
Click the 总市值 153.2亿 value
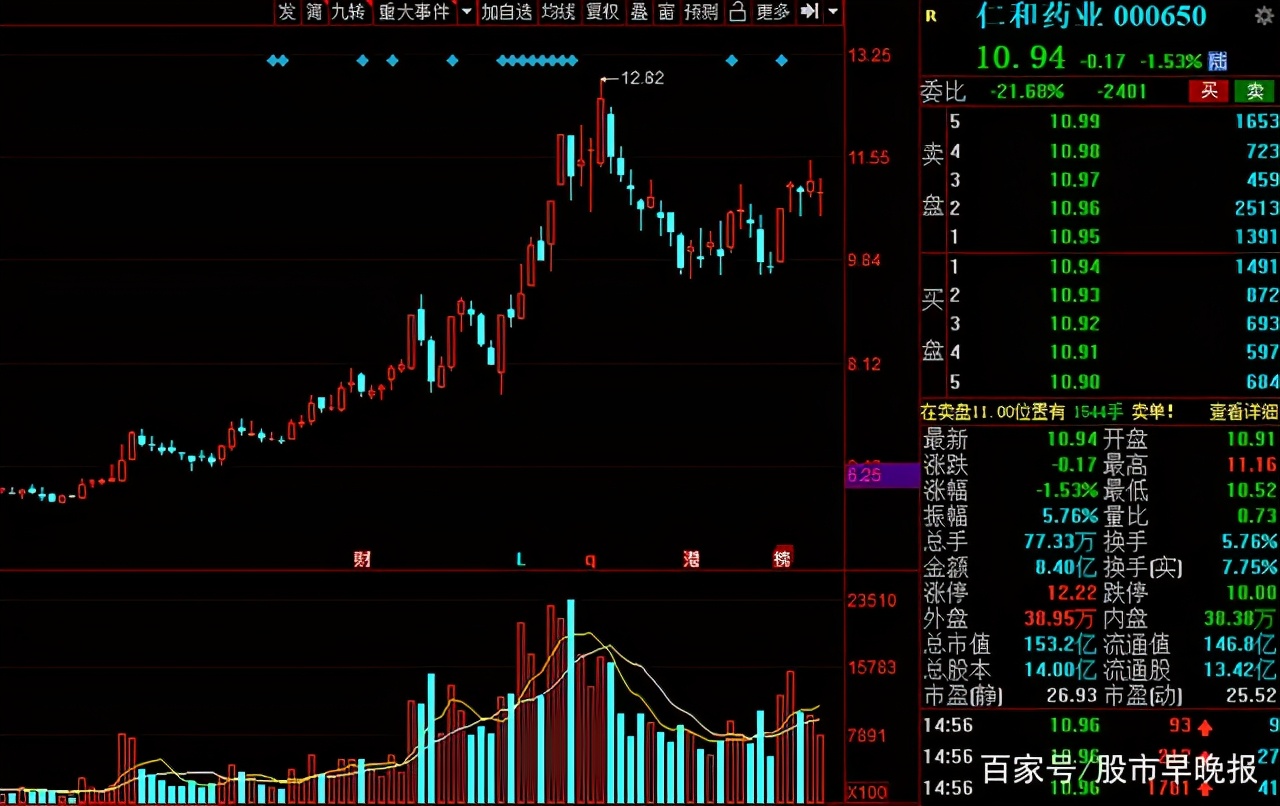tap(1060, 645)
